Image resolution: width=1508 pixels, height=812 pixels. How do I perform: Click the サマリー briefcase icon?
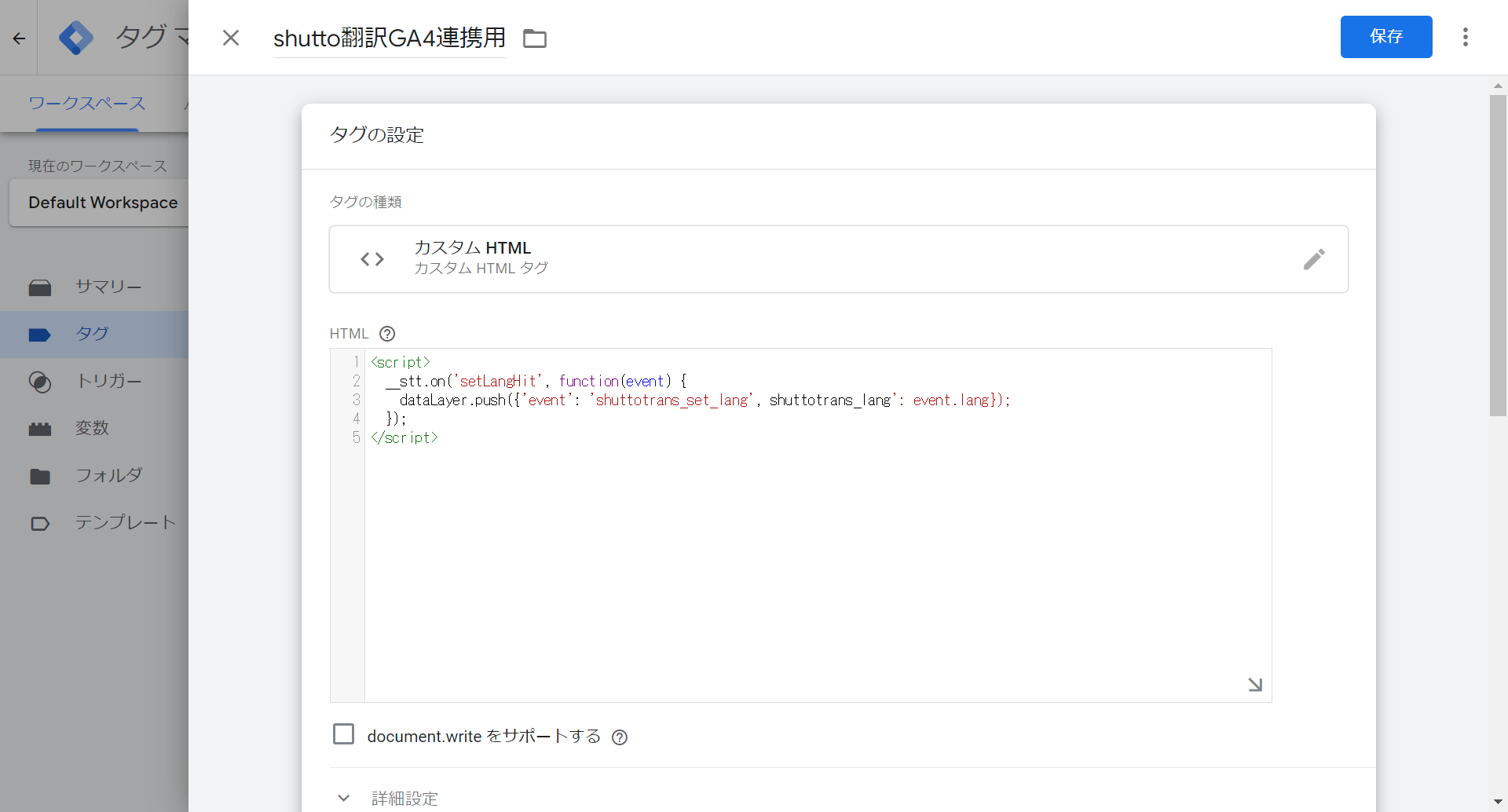tap(40, 287)
